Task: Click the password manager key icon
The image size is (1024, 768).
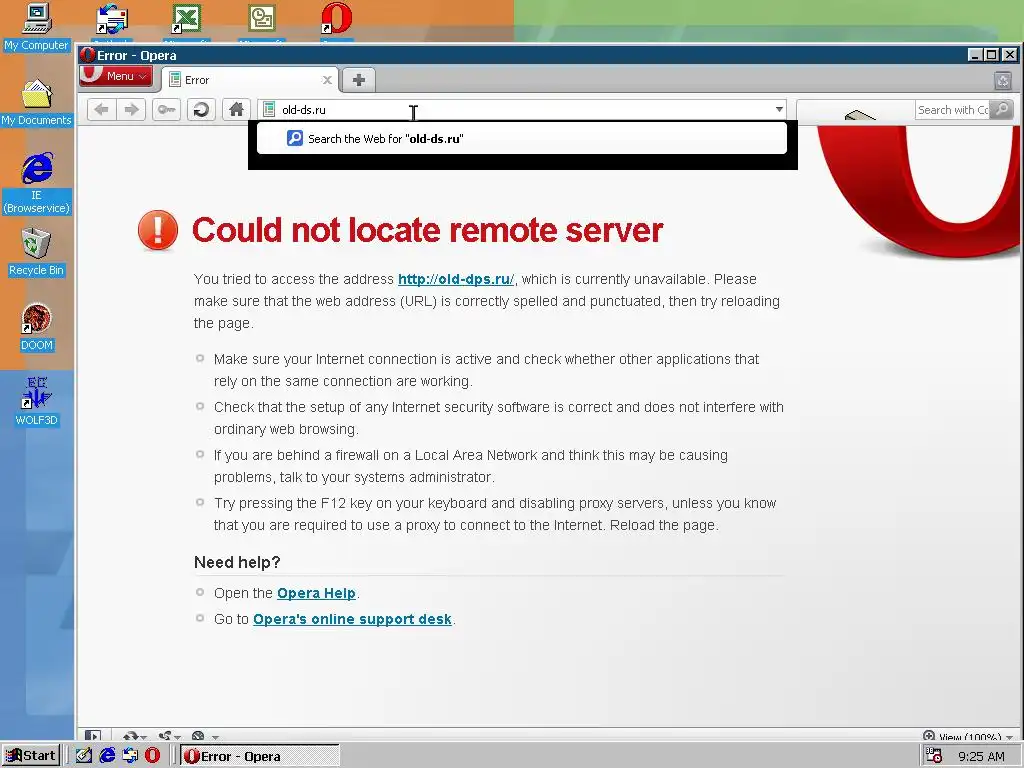Action: click(167, 110)
